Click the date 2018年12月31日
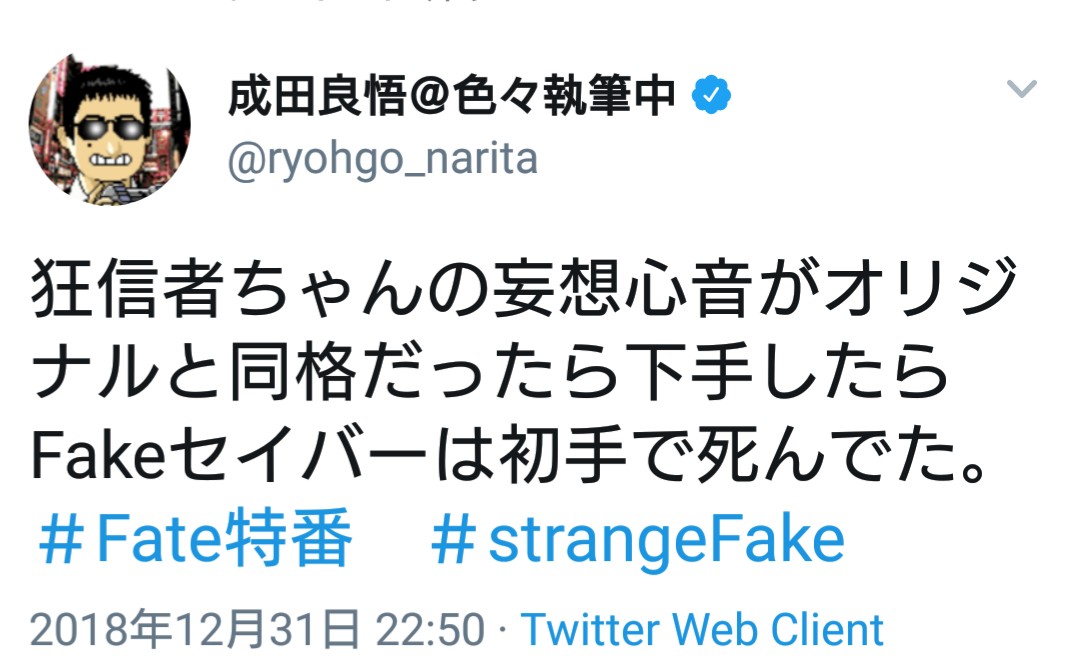Screen dimensions: 1073x668 [196, 631]
